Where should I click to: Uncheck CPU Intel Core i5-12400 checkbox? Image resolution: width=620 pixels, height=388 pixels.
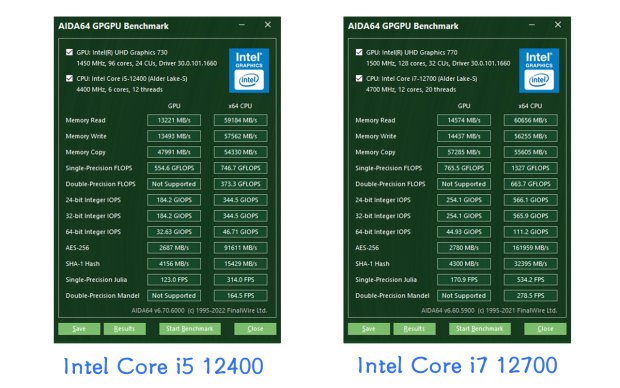pyautogui.click(x=70, y=78)
